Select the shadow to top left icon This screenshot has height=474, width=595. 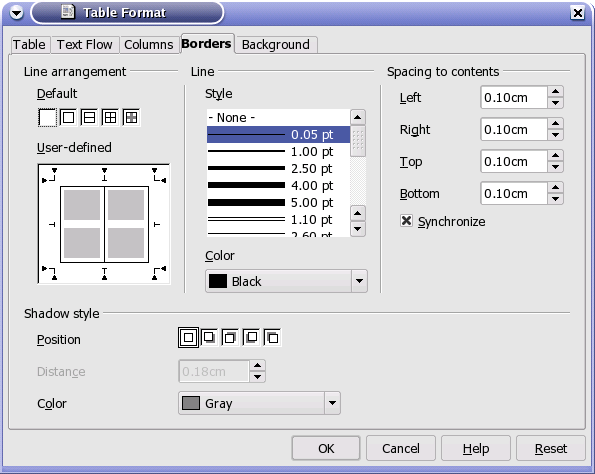(272, 337)
